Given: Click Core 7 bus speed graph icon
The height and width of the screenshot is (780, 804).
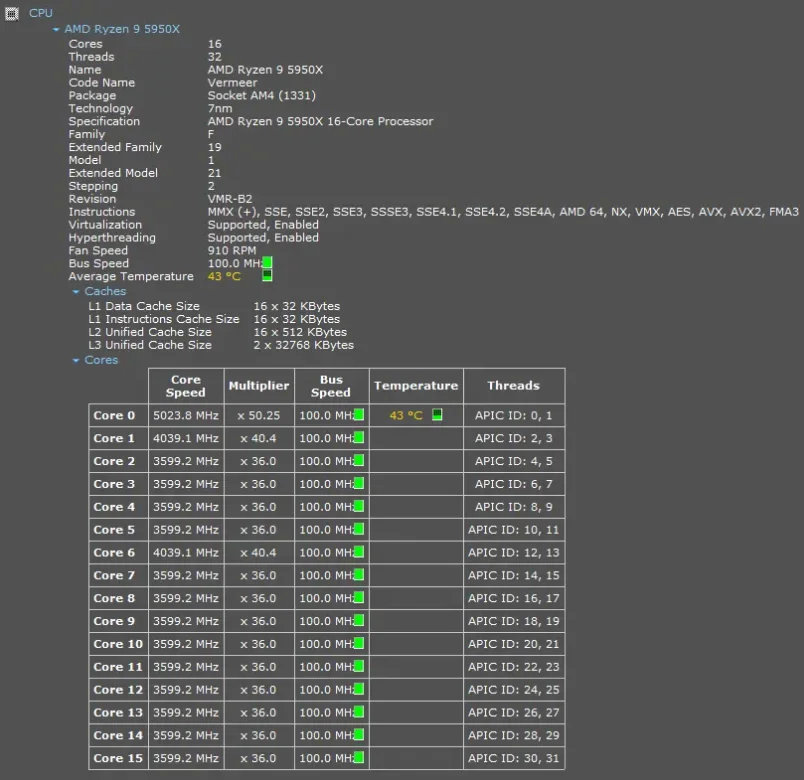Looking at the screenshot, I should 359,575.
